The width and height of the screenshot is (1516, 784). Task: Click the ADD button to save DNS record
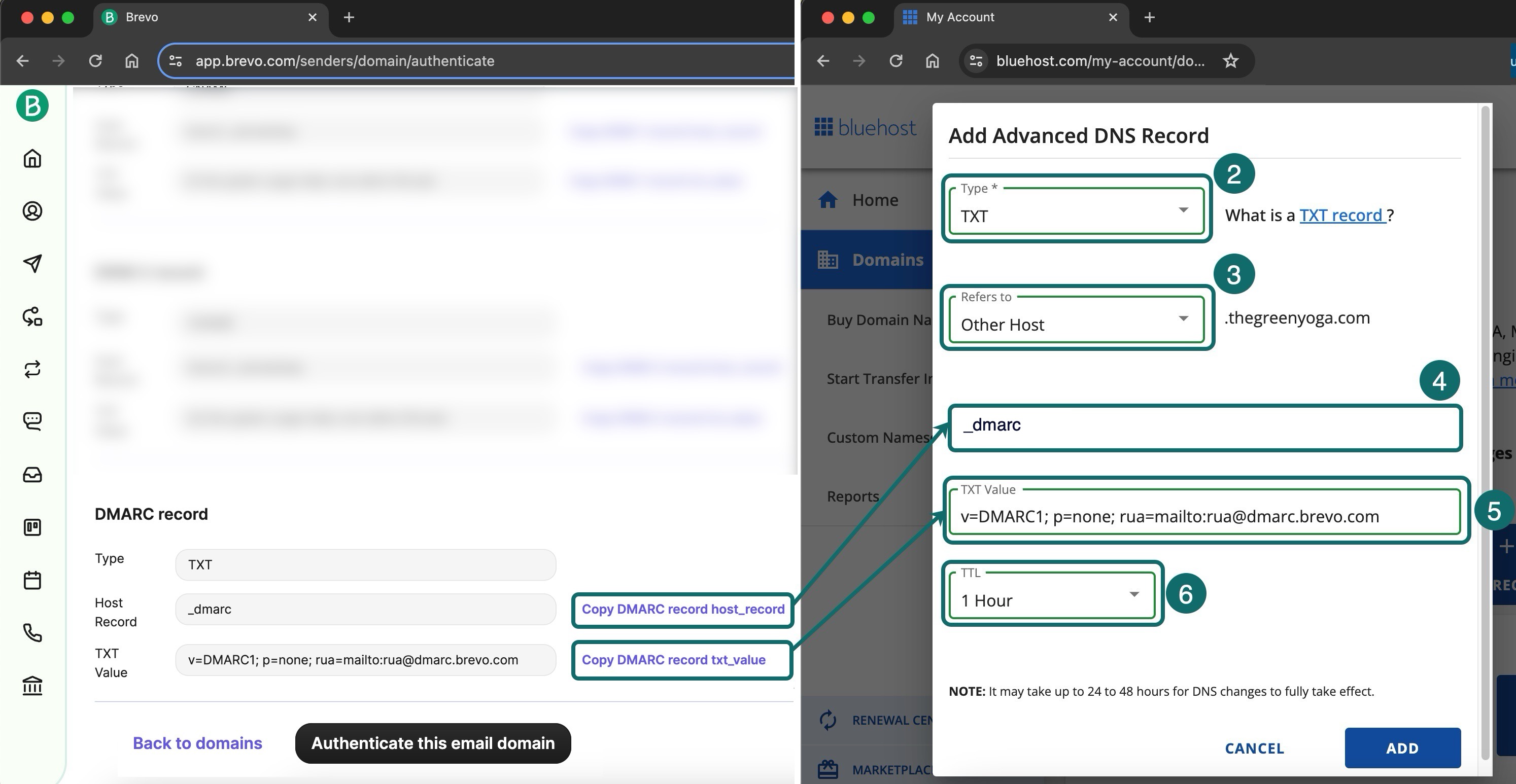1403,748
